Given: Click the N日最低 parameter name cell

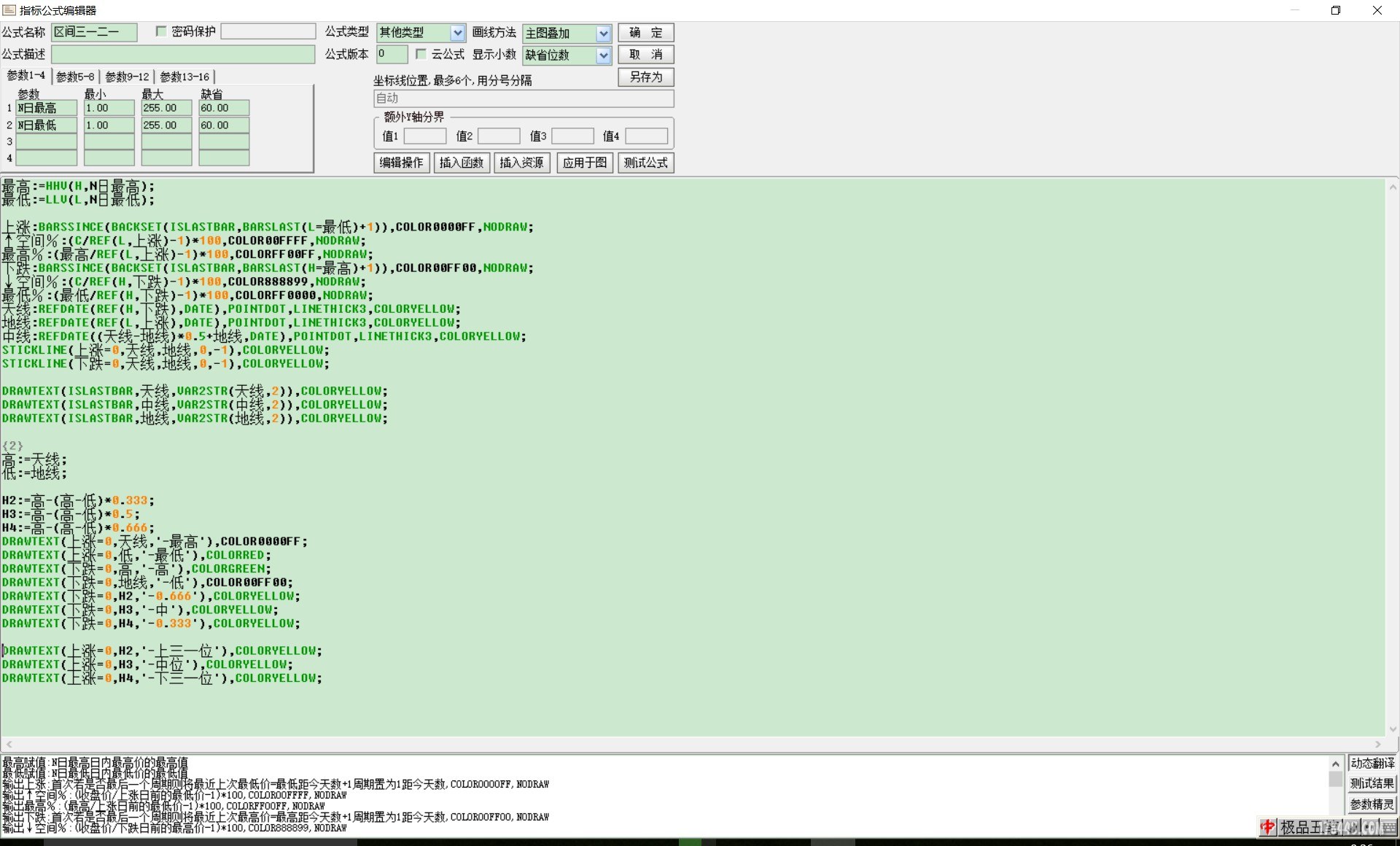Looking at the screenshot, I should click(47, 125).
